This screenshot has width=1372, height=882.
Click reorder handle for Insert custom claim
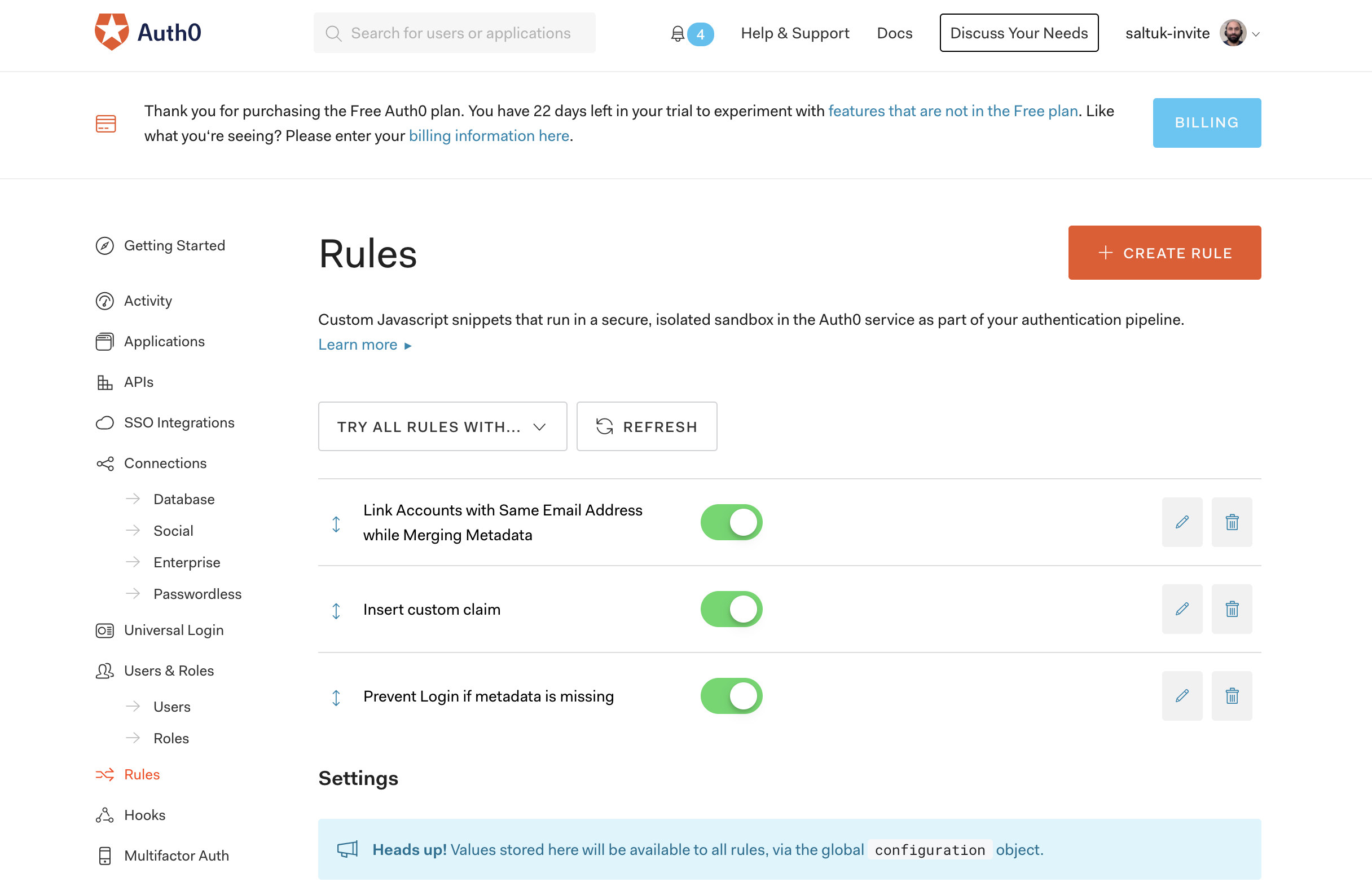(x=336, y=611)
